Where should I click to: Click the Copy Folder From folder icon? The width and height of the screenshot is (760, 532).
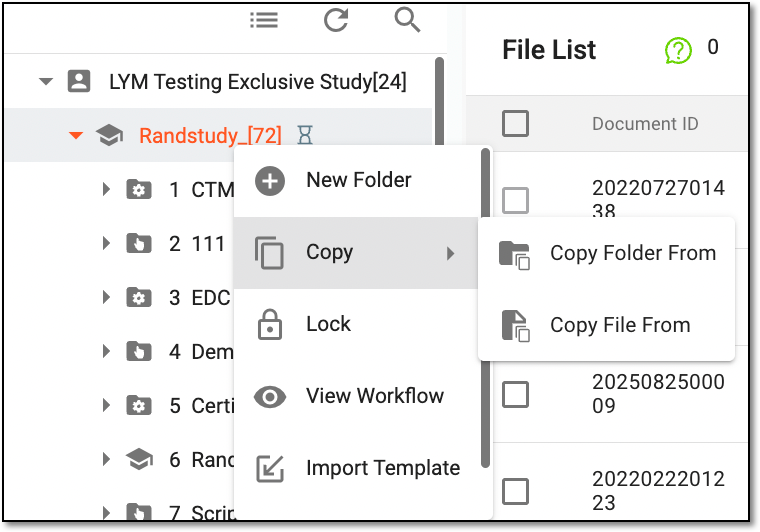click(x=514, y=255)
